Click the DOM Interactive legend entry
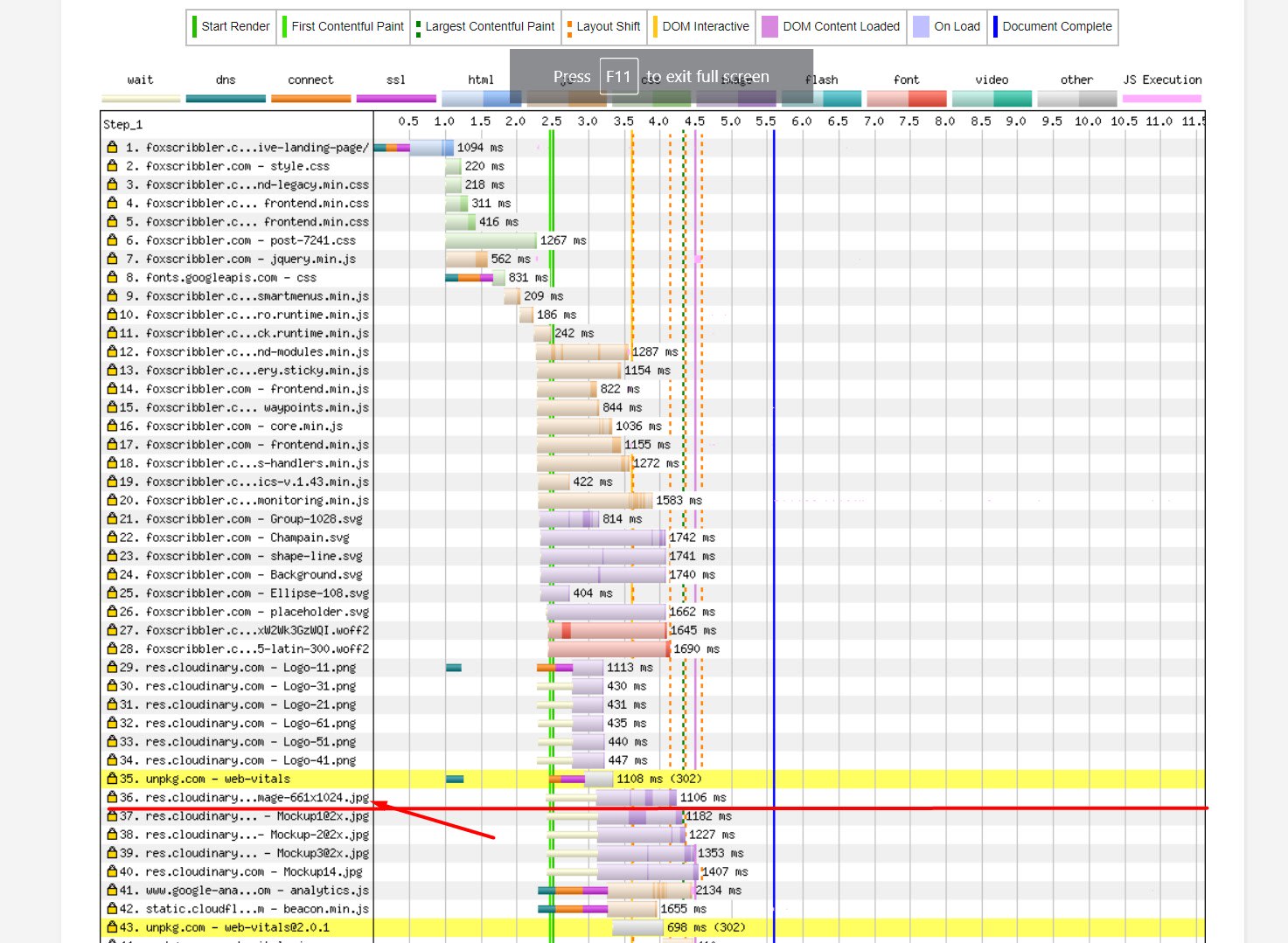The height and width of the screenshot is (943, 1288). pos(701,27)
